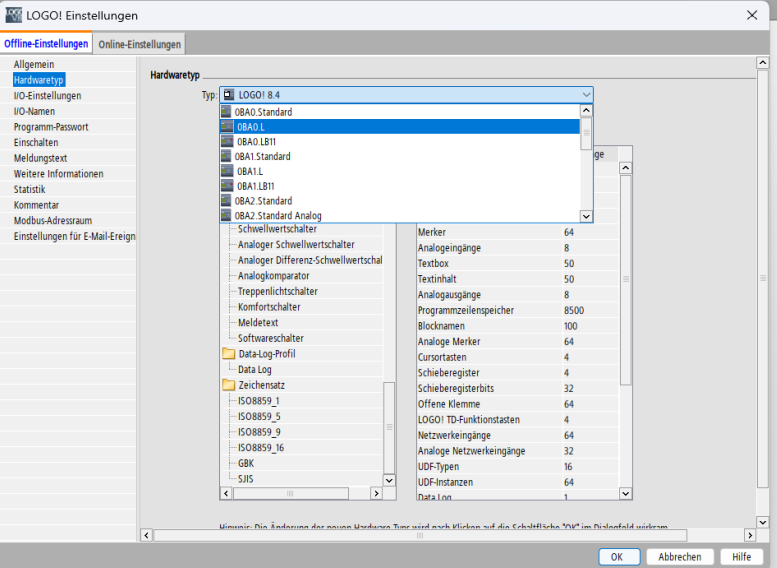Image resolution: width=777 pixels, height=568 pixels.
Task: Pick the 0BA1.L device icon
Action: pyautogui.click(x=226, y=171)
